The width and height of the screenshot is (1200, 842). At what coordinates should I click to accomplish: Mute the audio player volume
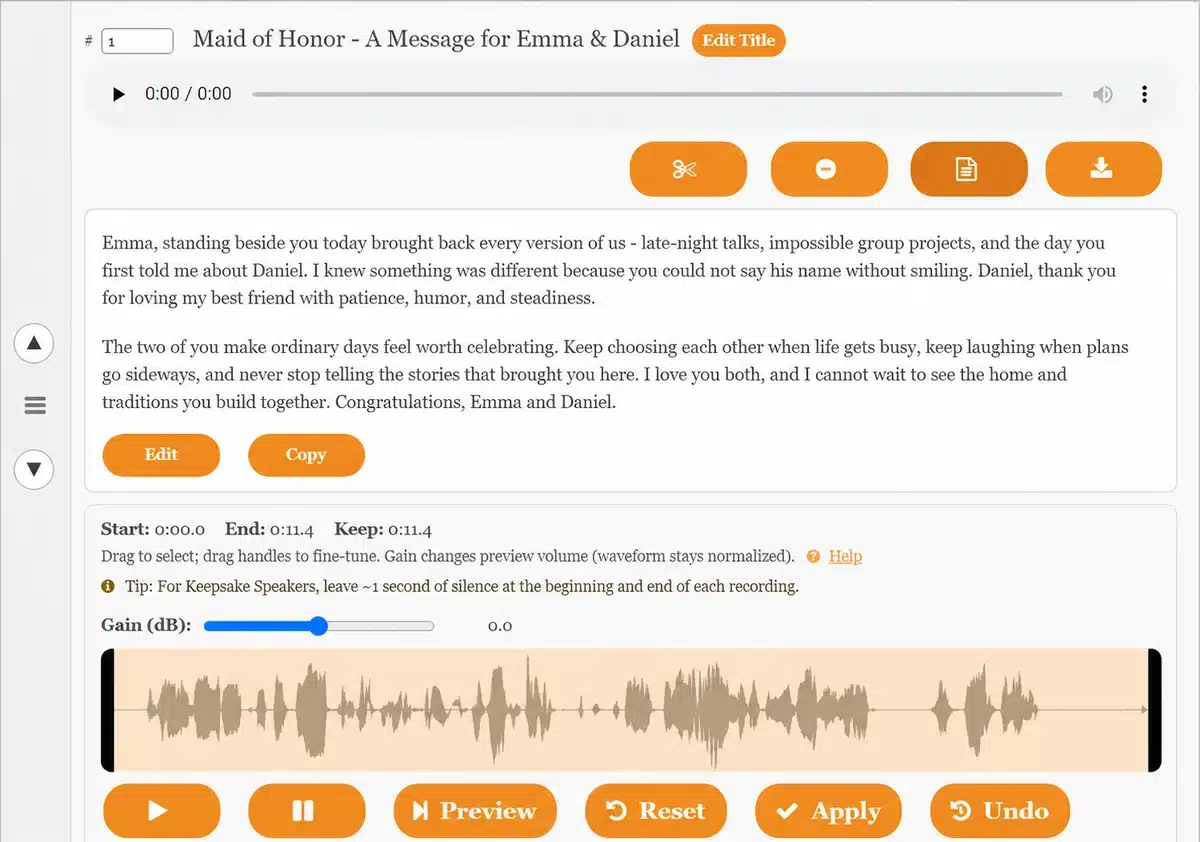point(1102,94)
